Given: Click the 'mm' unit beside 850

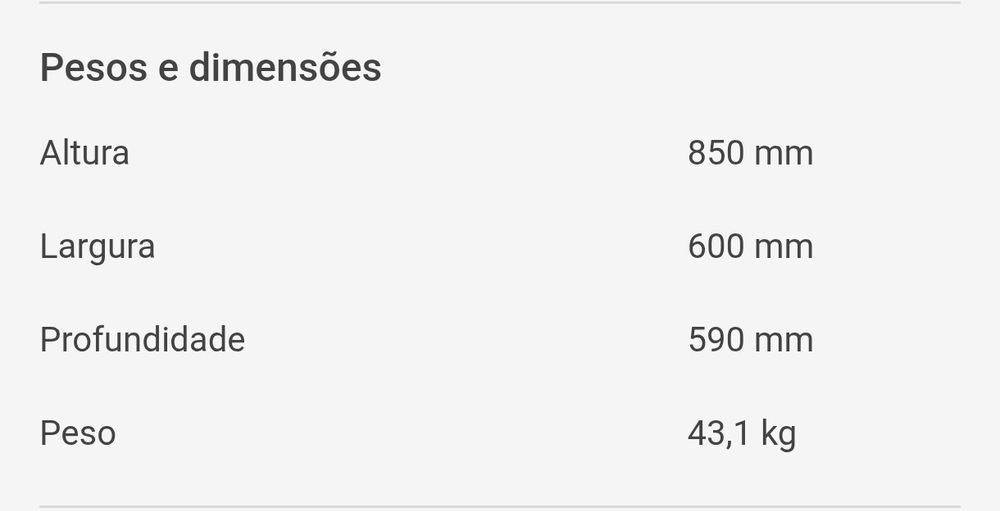Looking at the screenshot, I should 784,153.
